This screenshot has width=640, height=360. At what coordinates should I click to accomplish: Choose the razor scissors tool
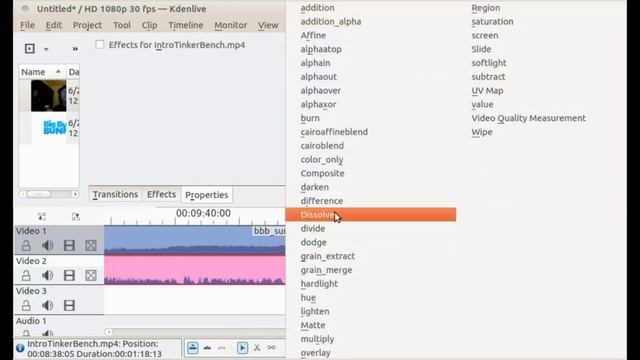(257, 348)
